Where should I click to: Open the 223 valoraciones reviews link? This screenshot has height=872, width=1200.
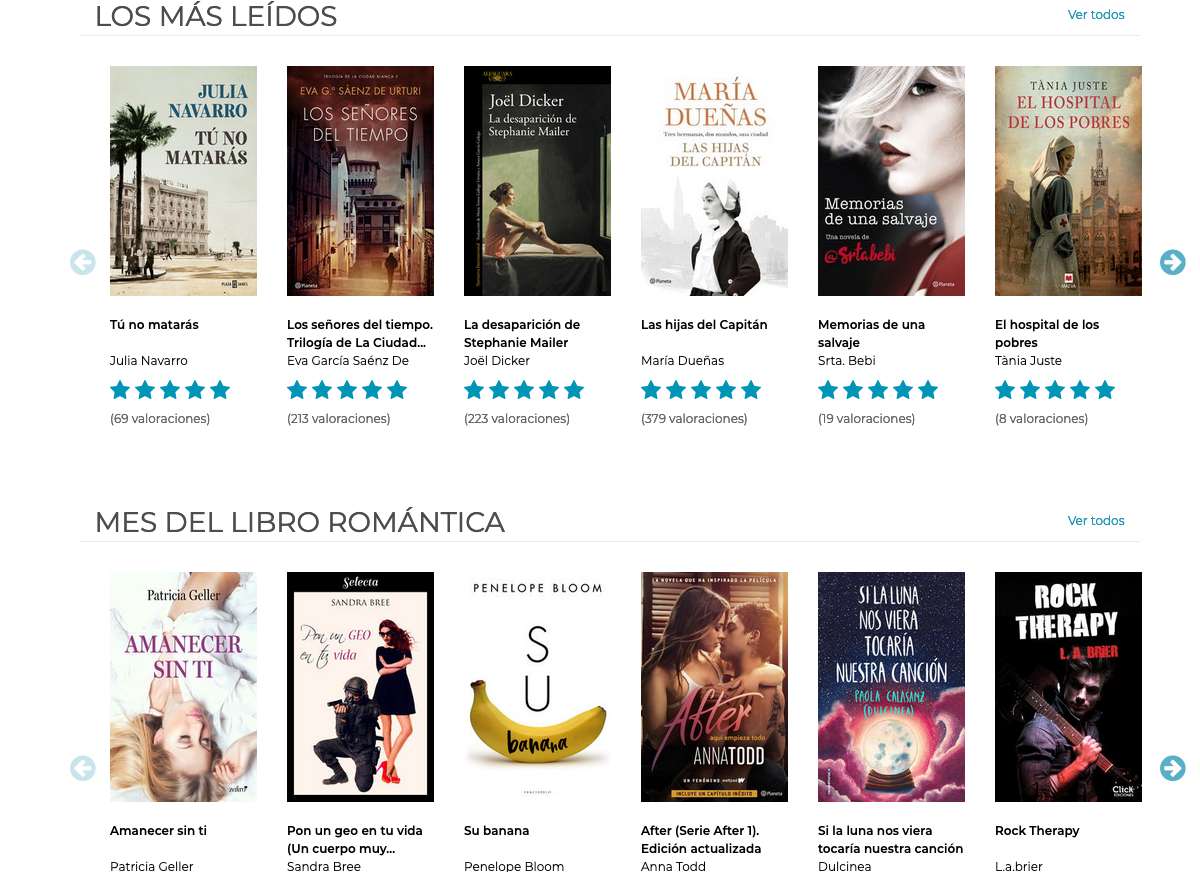[x=517, y=419]
